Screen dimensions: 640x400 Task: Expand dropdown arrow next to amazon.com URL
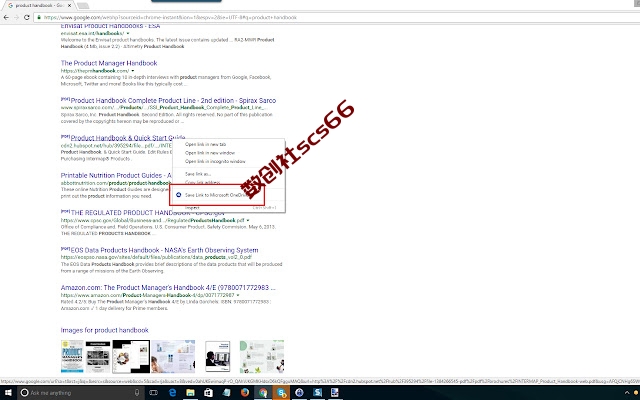[x=238, y=295]
